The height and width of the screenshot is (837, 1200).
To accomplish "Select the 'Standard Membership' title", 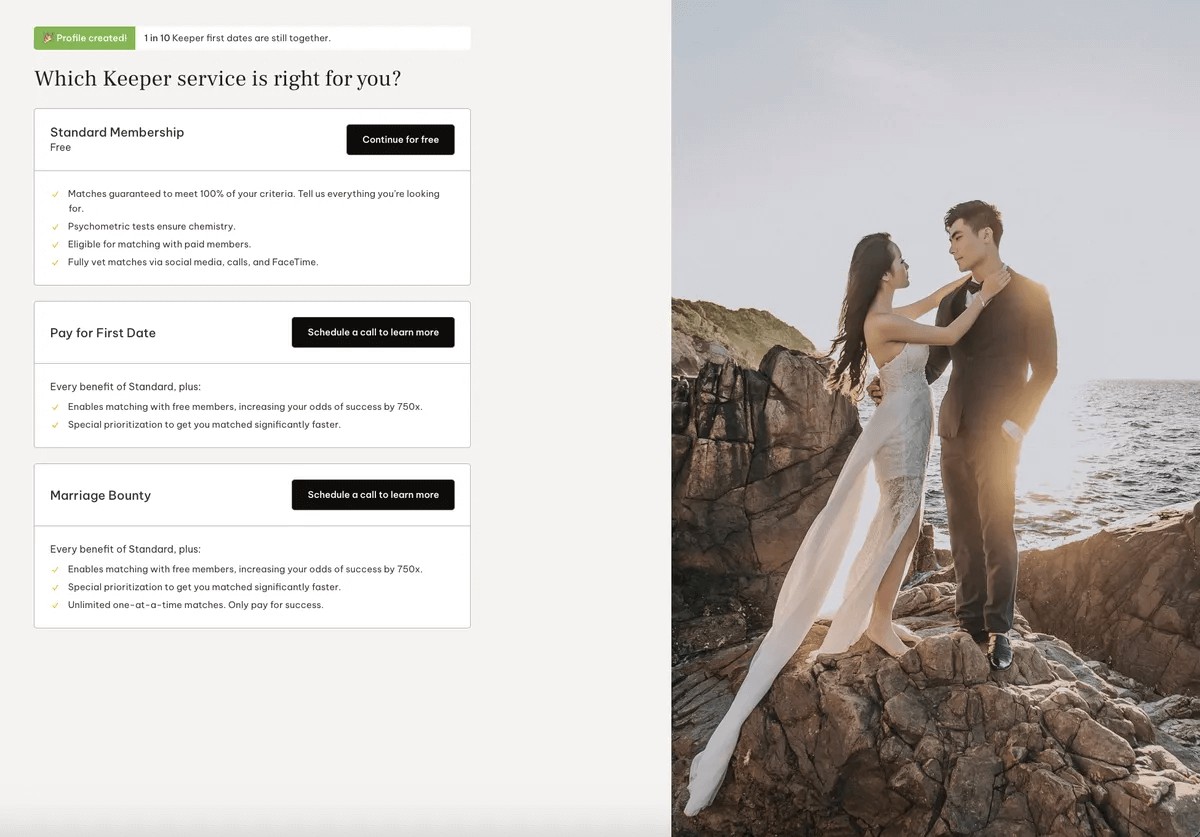I will [117, 132].
